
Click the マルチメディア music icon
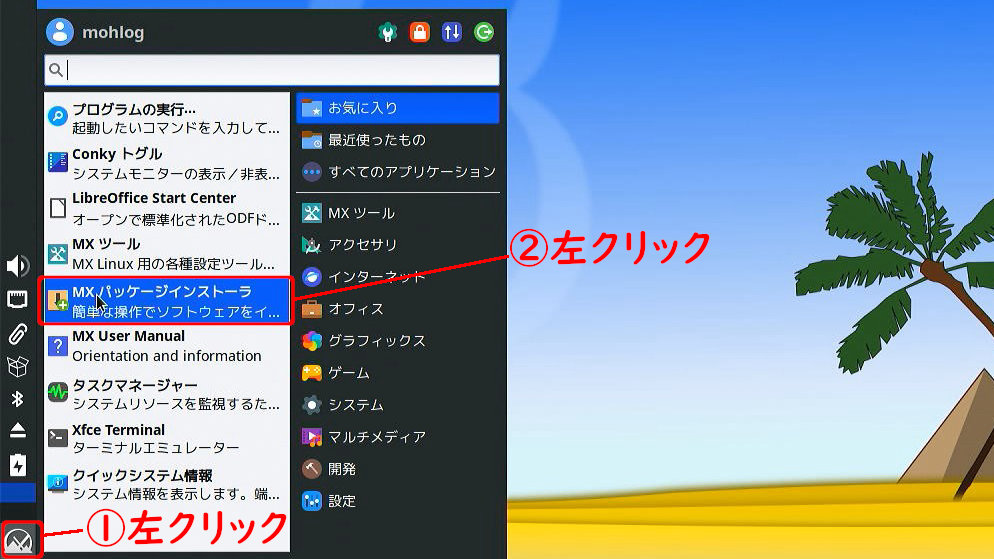tap(311, 437)
